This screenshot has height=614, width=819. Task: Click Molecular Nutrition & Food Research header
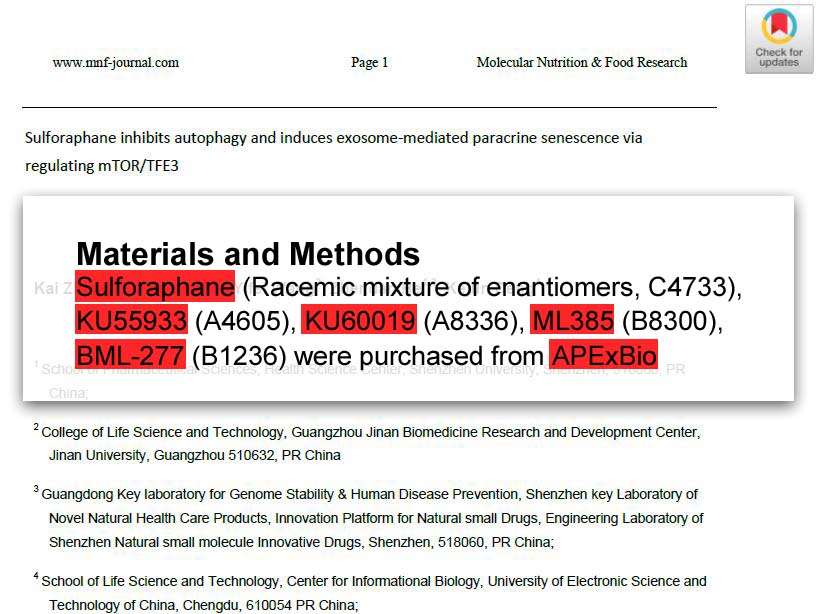tap(581, 62)
